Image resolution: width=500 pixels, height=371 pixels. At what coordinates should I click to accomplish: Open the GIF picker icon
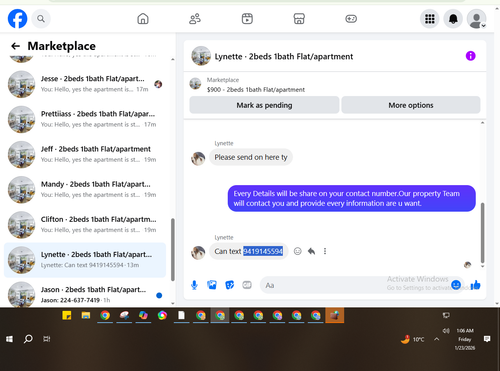(x=247, y=285)
